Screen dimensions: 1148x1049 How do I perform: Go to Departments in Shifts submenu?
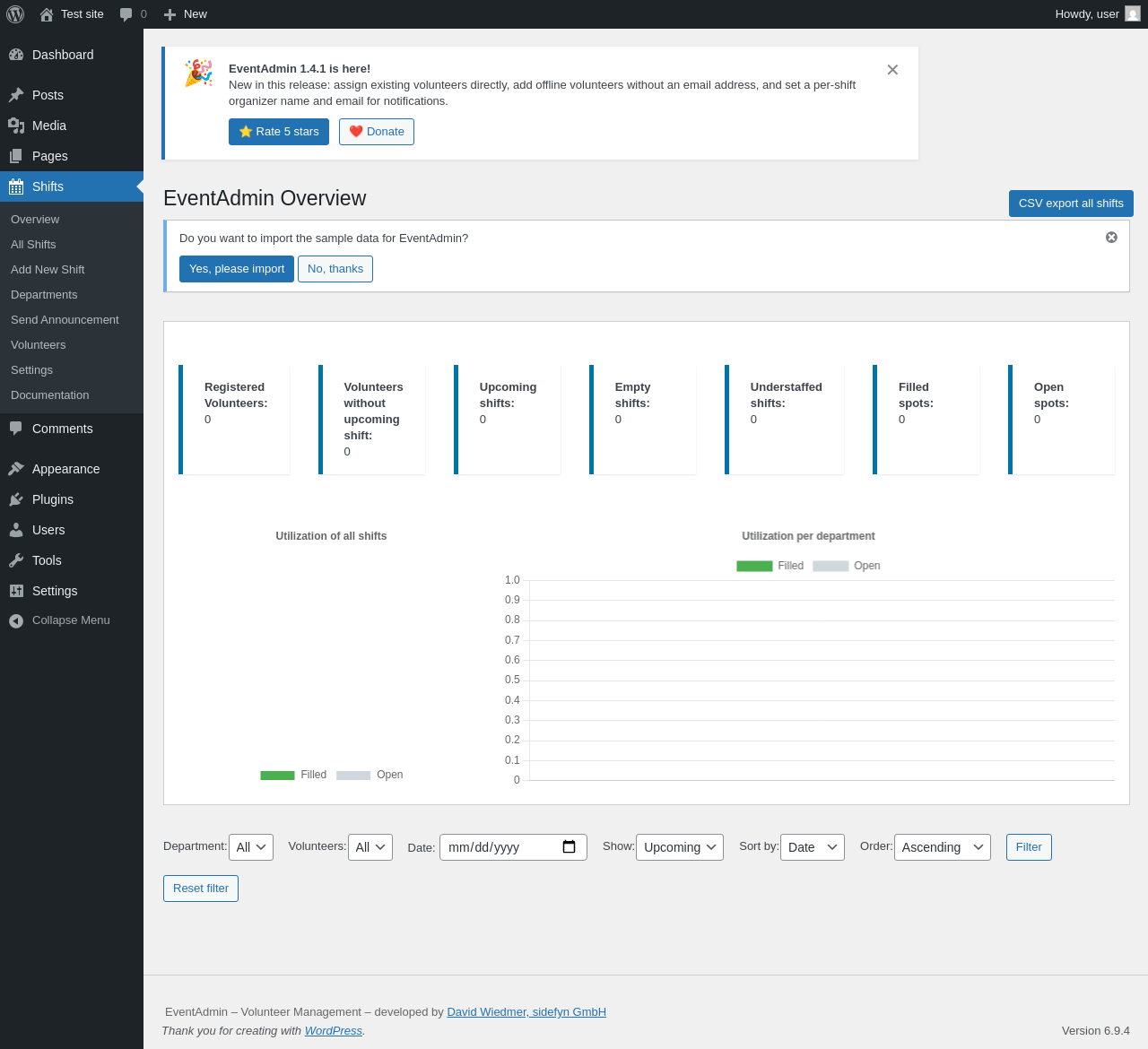[x=44, y=295]
